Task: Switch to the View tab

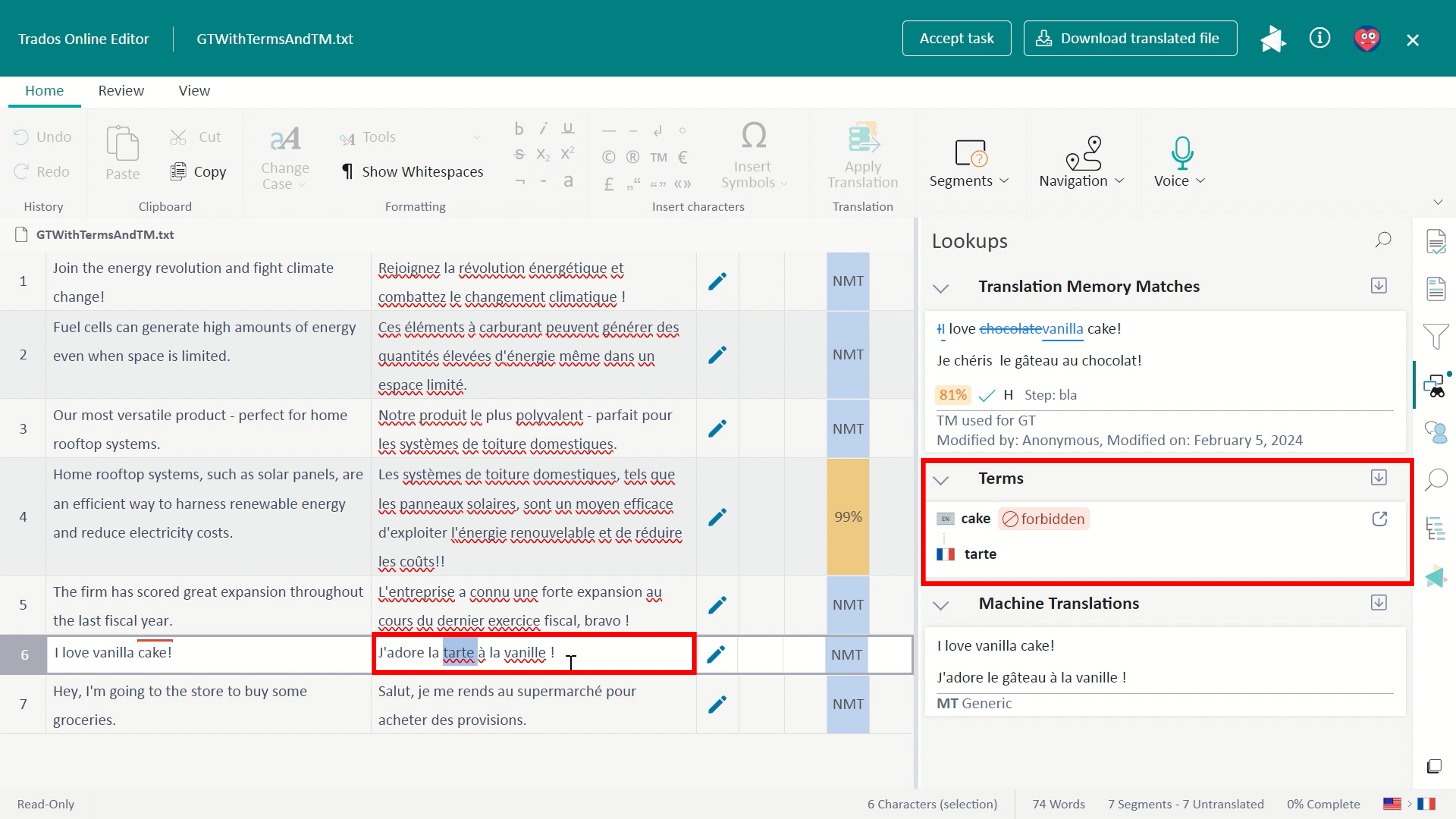Action: click(194, 90)
